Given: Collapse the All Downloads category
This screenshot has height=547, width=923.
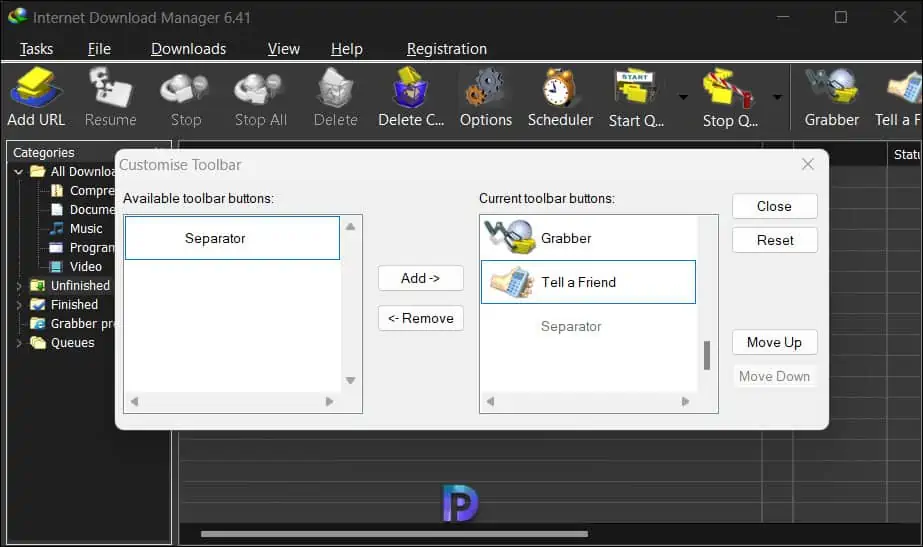Looking at the screenshot, I should (x=18, y=172).
